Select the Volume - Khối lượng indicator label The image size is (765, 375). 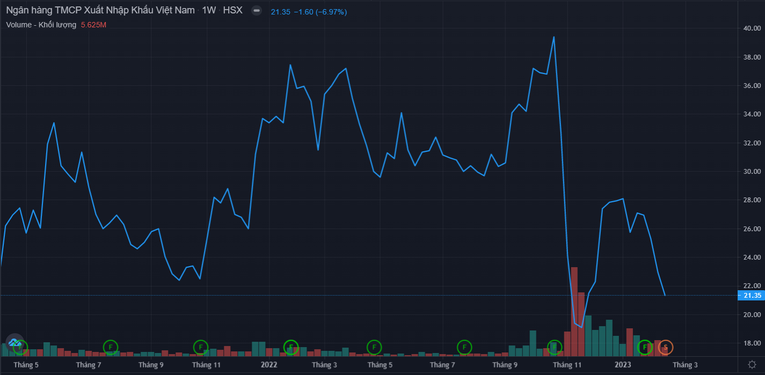[x=41, y=25]
